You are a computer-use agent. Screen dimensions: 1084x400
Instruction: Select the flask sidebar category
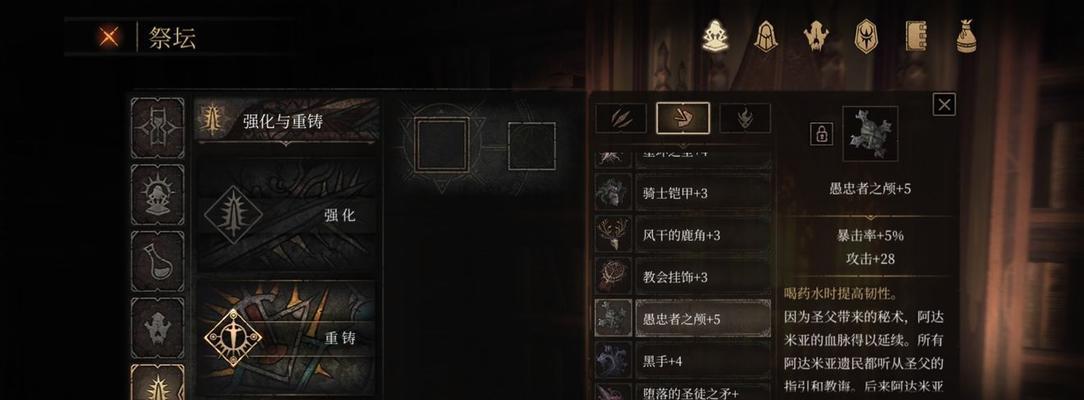click(158, 261)
